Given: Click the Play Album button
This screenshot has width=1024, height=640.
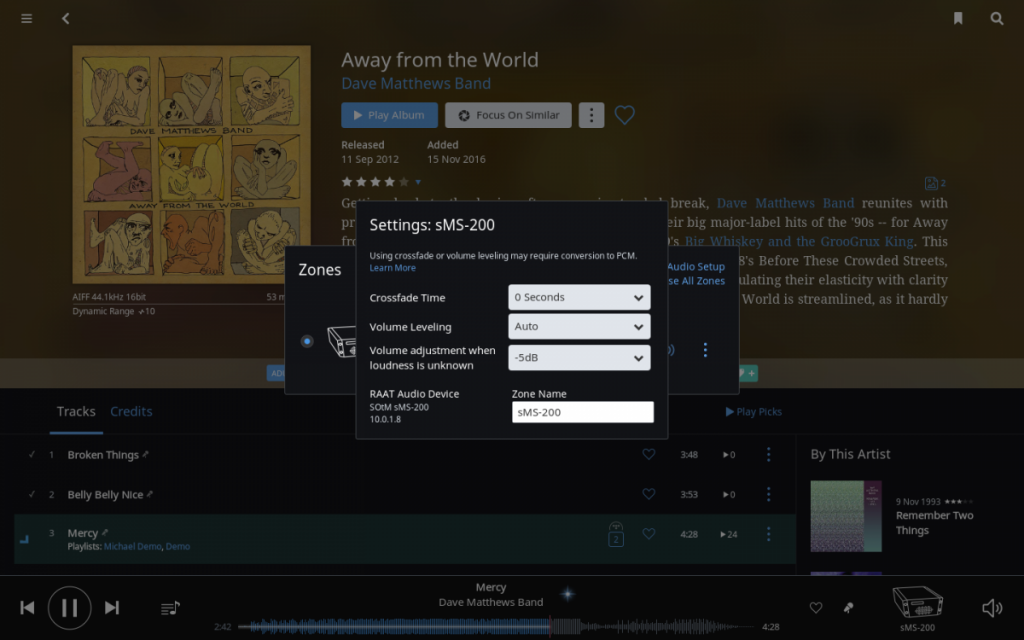Looking at the screenshot, I should point(389,115).
